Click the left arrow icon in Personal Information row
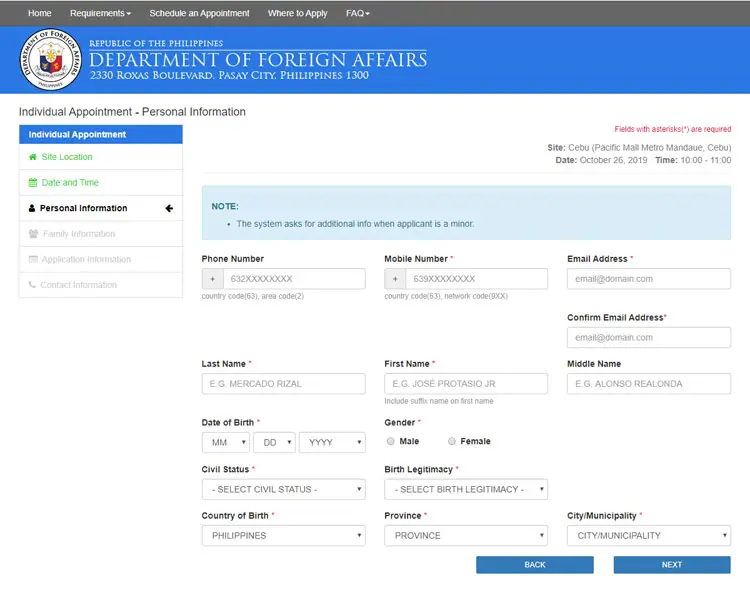This screenshot has height=589, width=750. (169, 208)
